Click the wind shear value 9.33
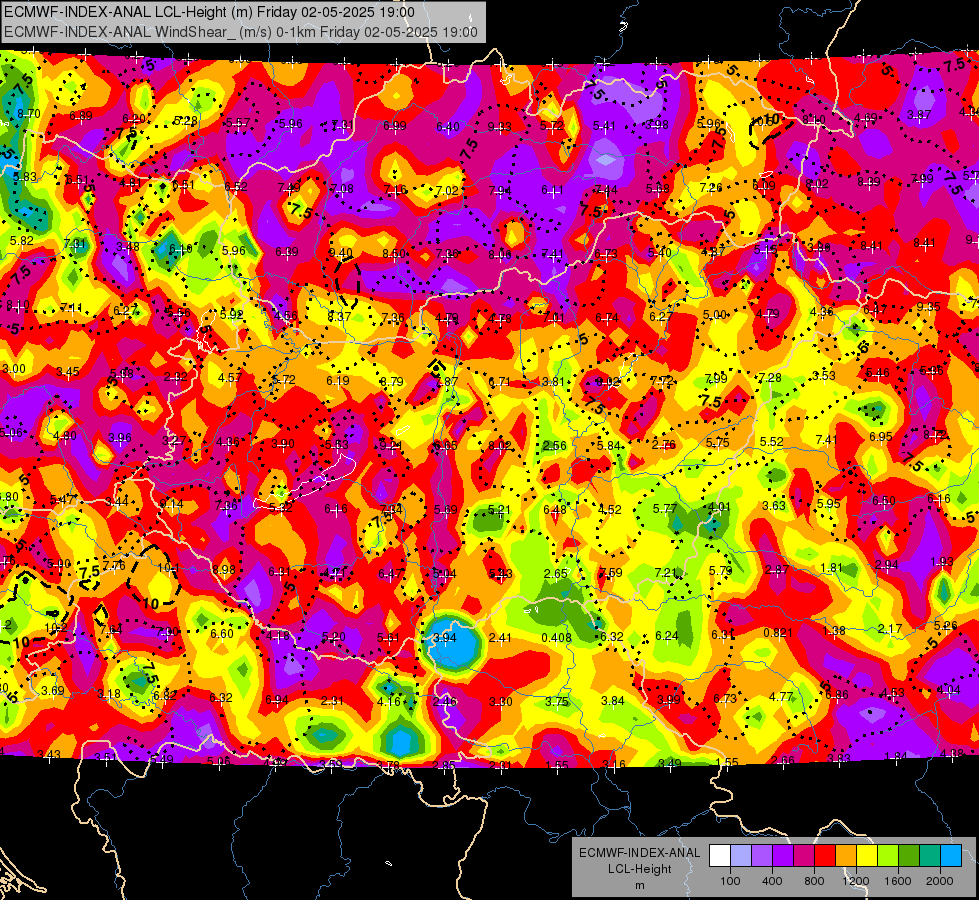This screenshot has width=979, height=900. coord(499,127)
